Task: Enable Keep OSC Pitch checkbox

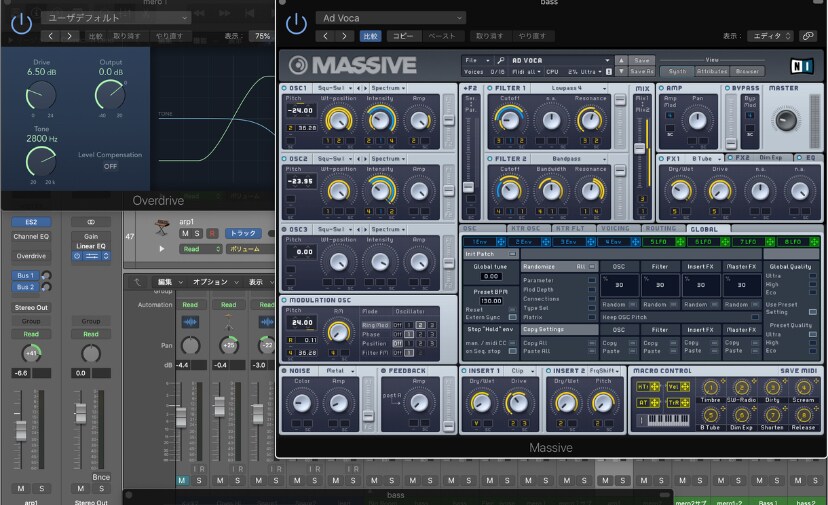Action: (755, 317)
